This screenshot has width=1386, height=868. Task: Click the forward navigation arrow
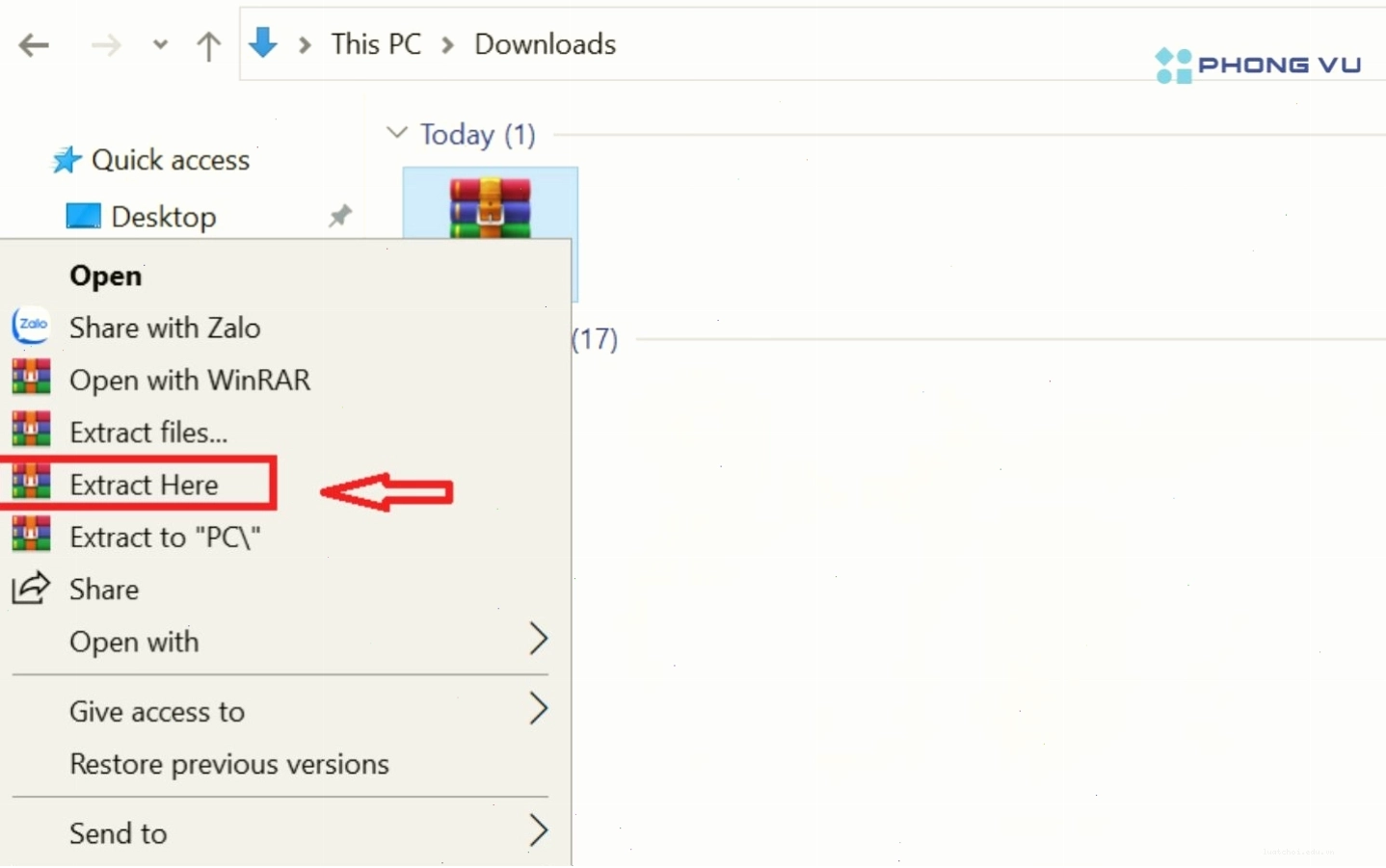[x=106, y=44]
